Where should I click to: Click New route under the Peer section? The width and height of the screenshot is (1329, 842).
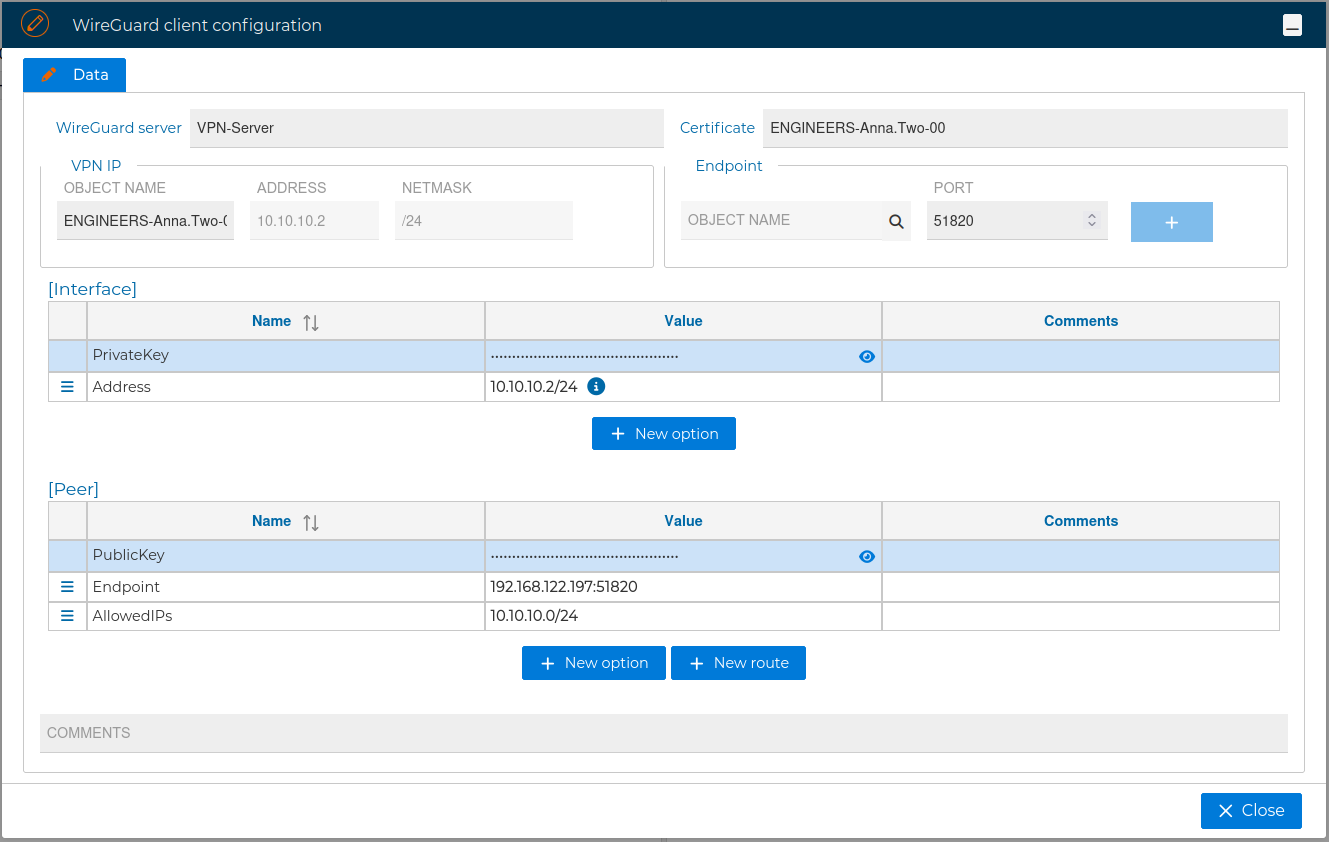(x=738, y=662)
